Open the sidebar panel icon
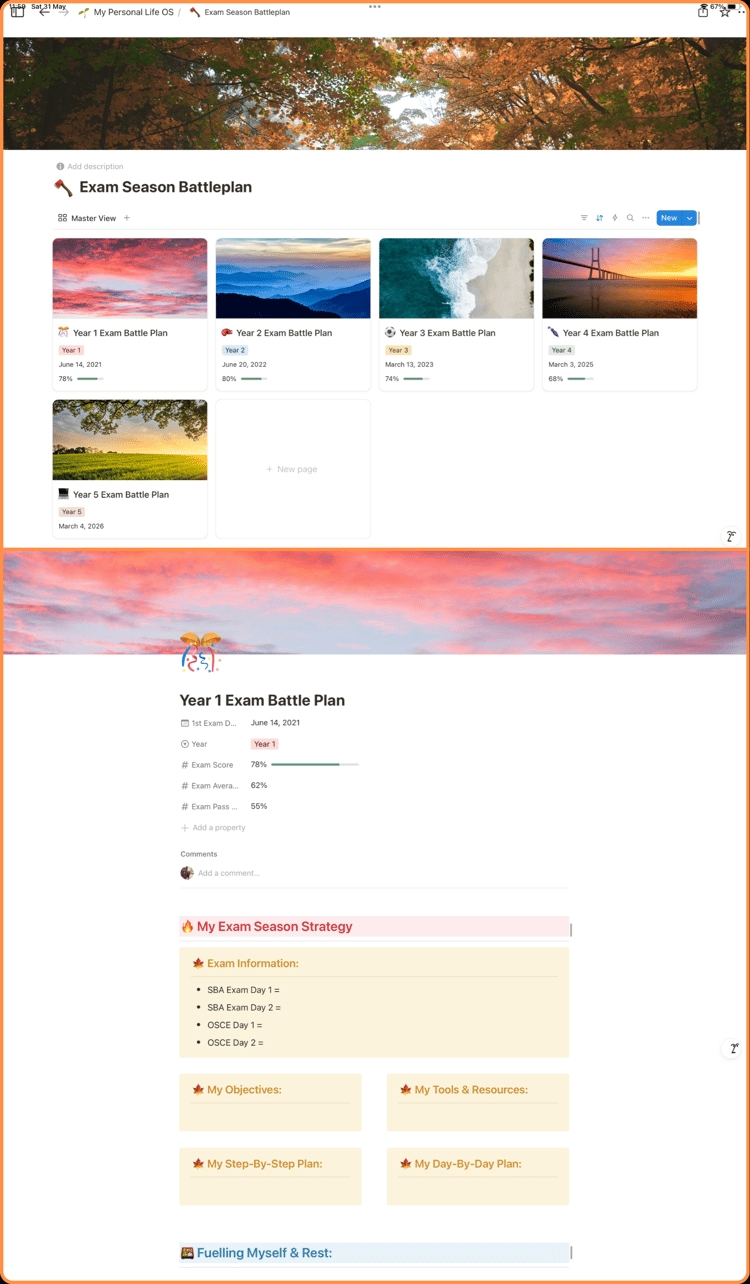Screen dimensions: 750x1284 [17, 12]
